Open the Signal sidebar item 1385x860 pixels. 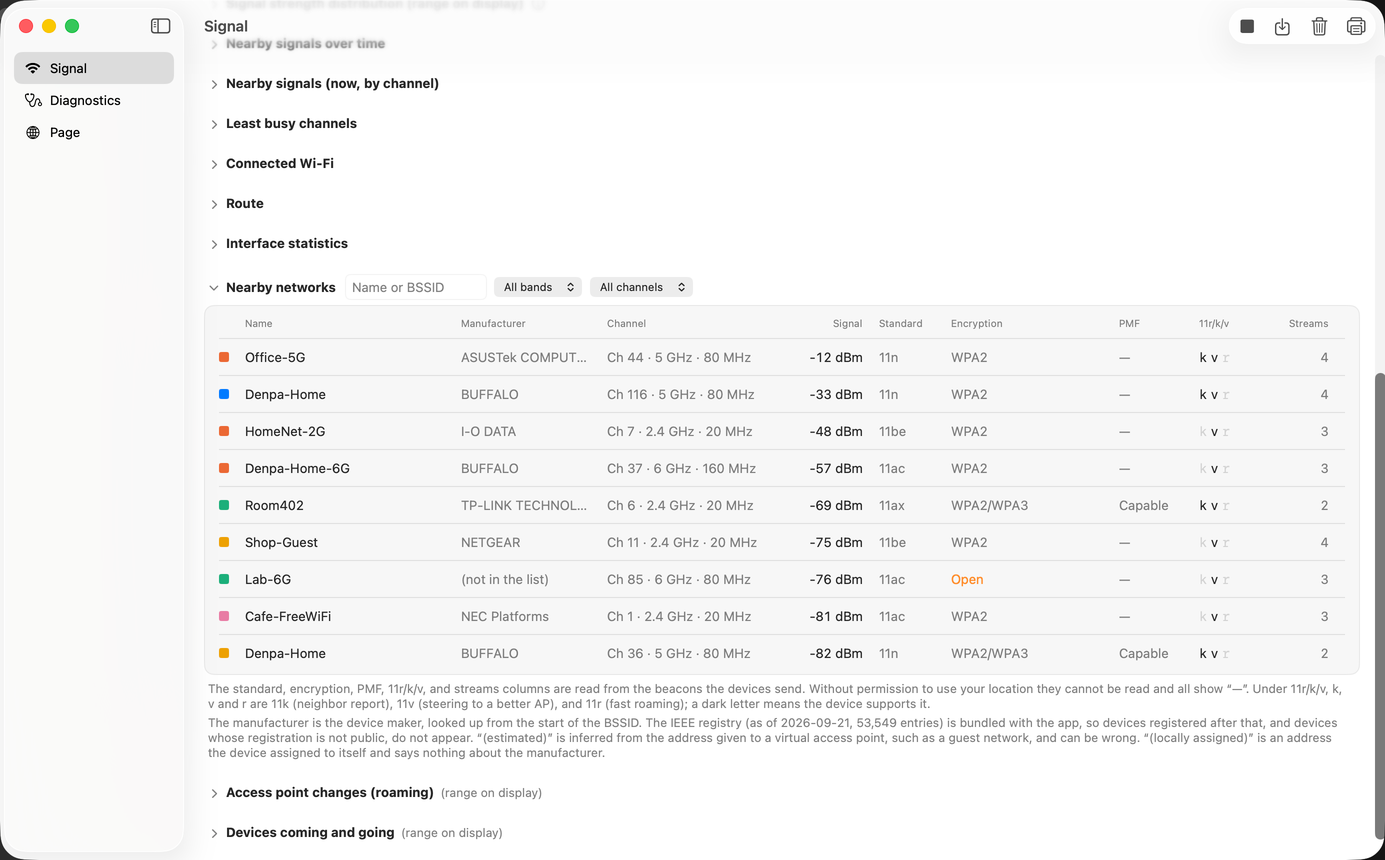(94, 68)
